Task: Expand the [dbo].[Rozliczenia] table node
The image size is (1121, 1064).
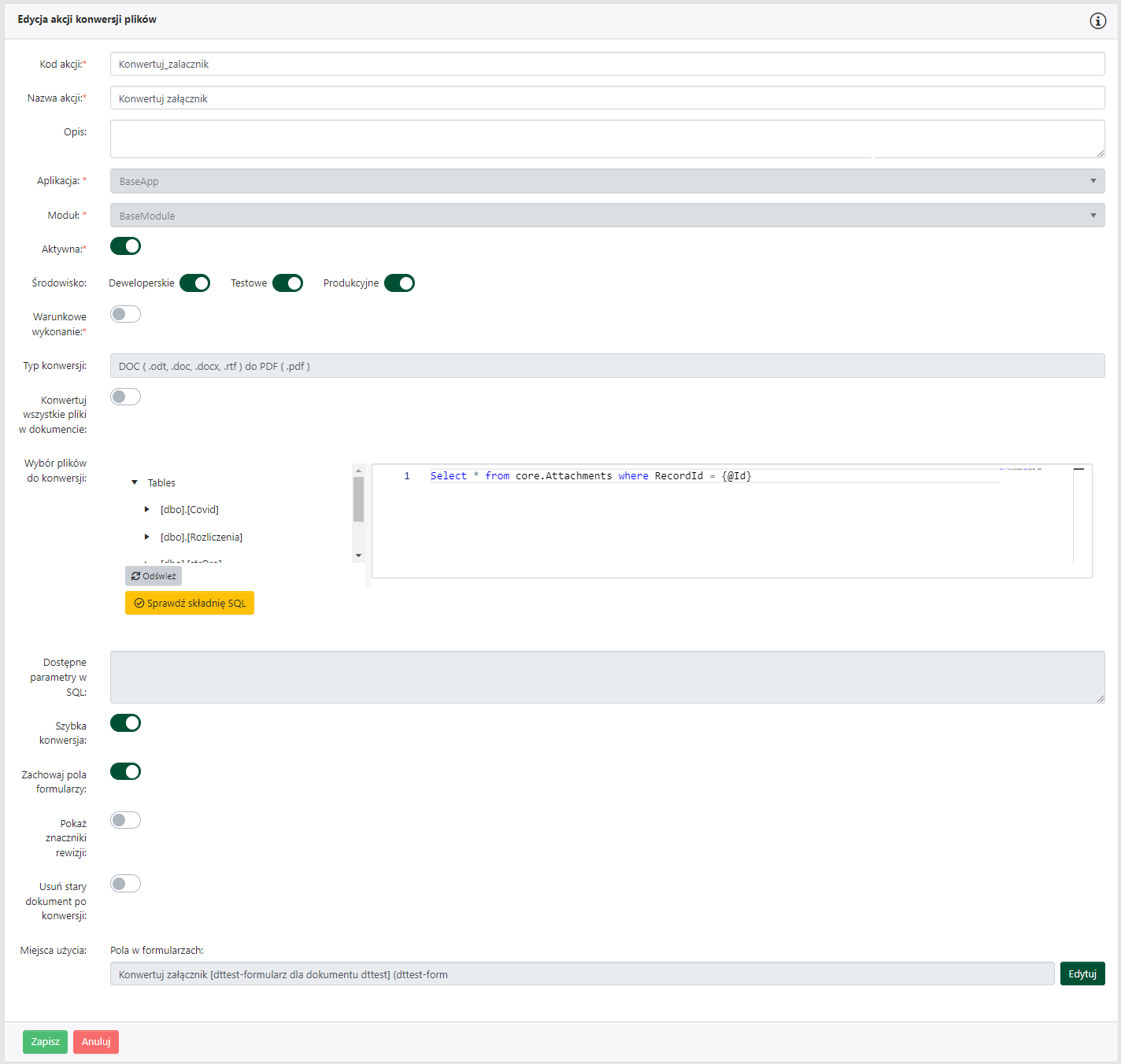Action: (x=147, y=538)
